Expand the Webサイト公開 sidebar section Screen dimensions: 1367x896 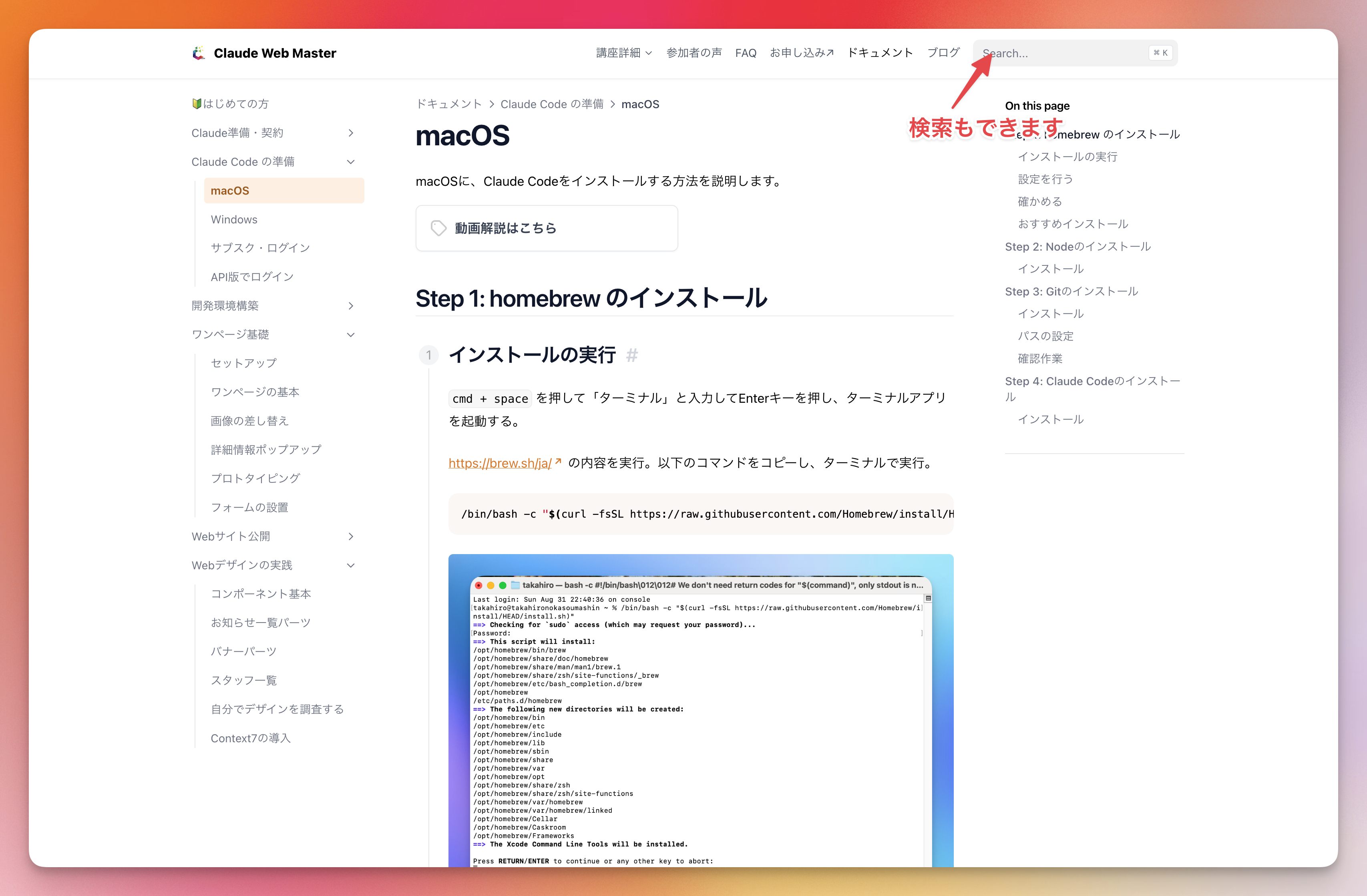point(350,536)
